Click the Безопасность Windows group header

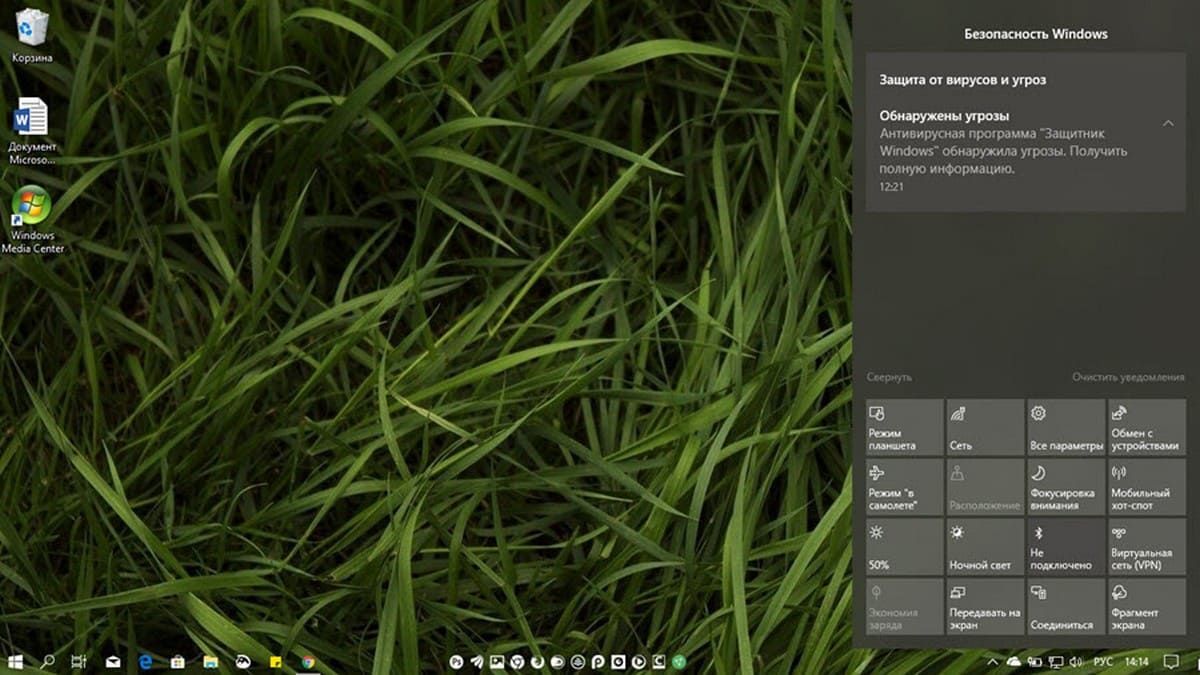[1036, 34]
